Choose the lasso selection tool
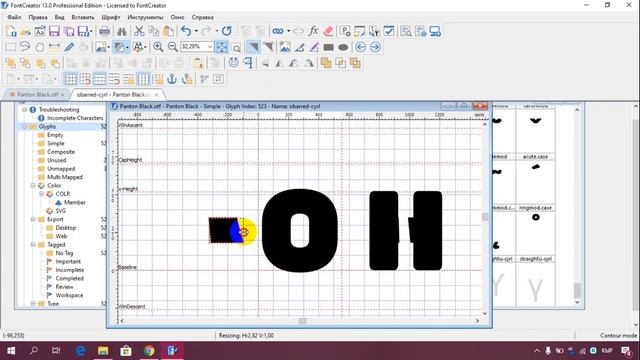The image size is (640, 360). coord(25,47)
